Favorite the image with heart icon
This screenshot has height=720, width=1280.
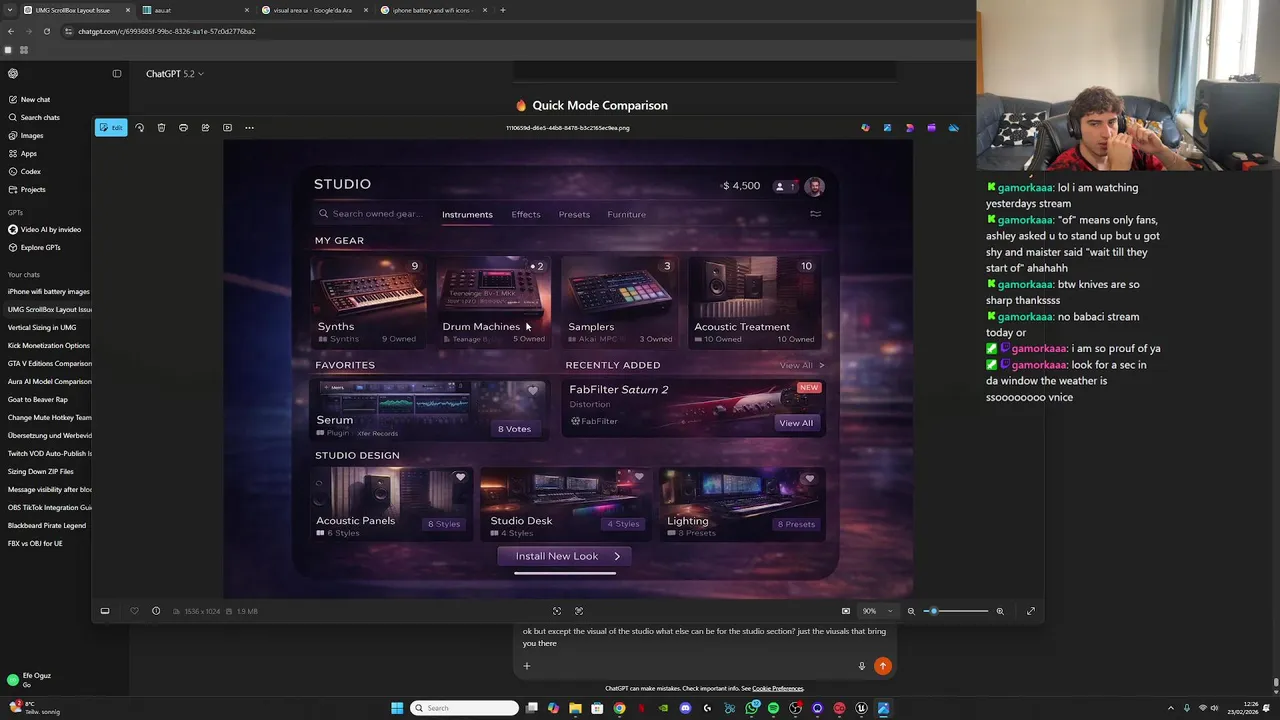134,611
